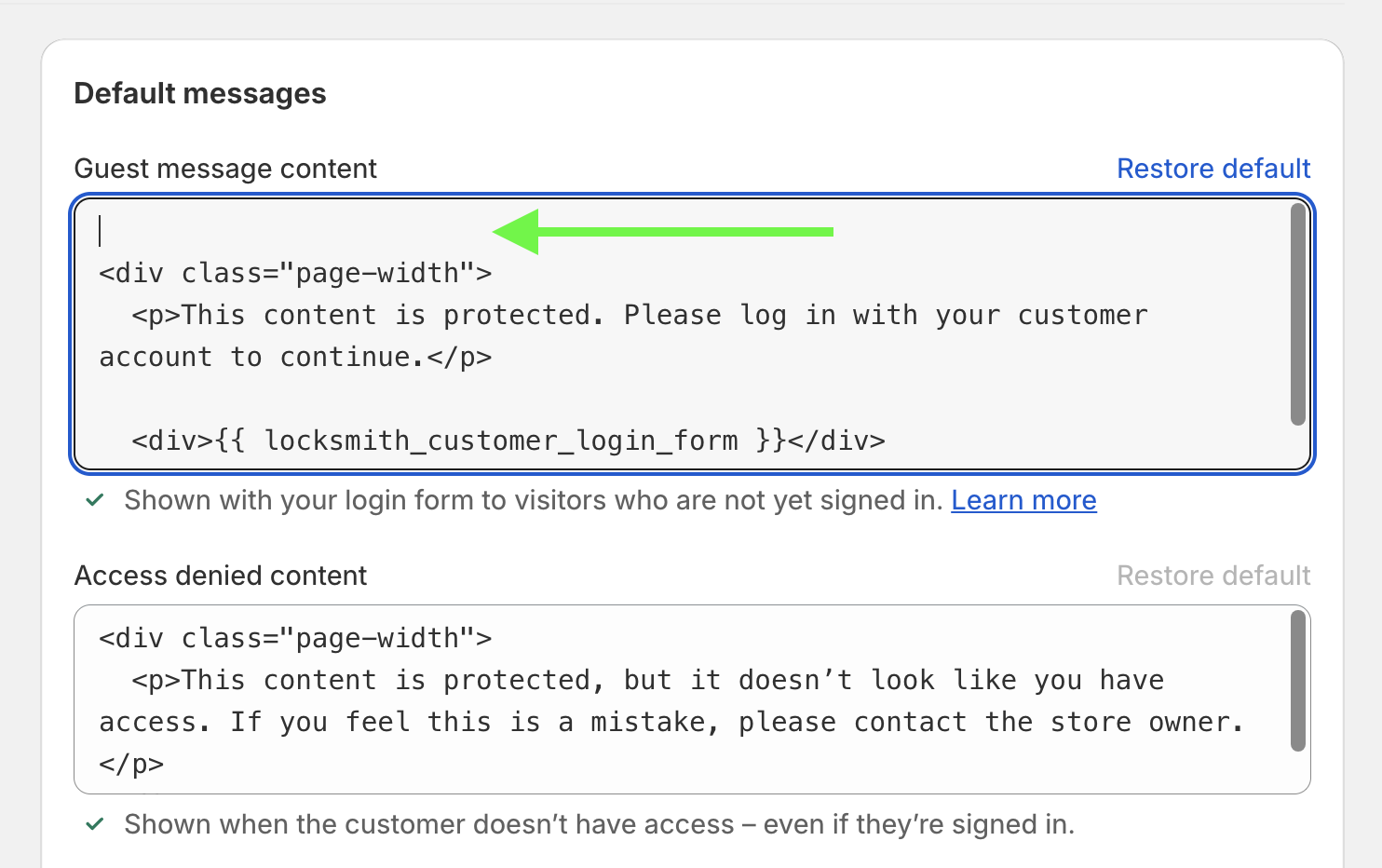This screenshot has width=1382, height=868.
Task: Restore default for Guest message content
Action: pyautogui.click(x=1213, y=169)
